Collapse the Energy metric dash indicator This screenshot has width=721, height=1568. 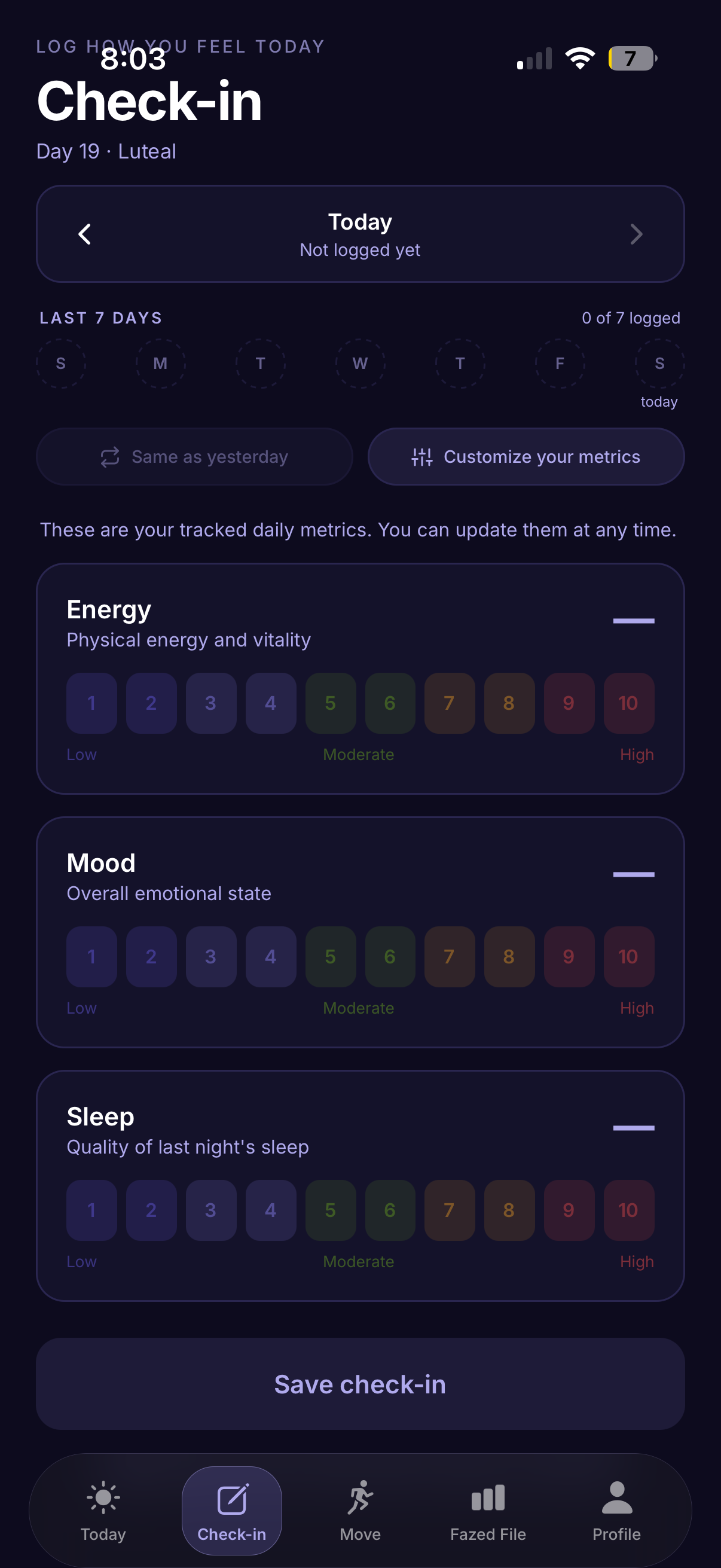pyautogui.click(x=633, y=621)
